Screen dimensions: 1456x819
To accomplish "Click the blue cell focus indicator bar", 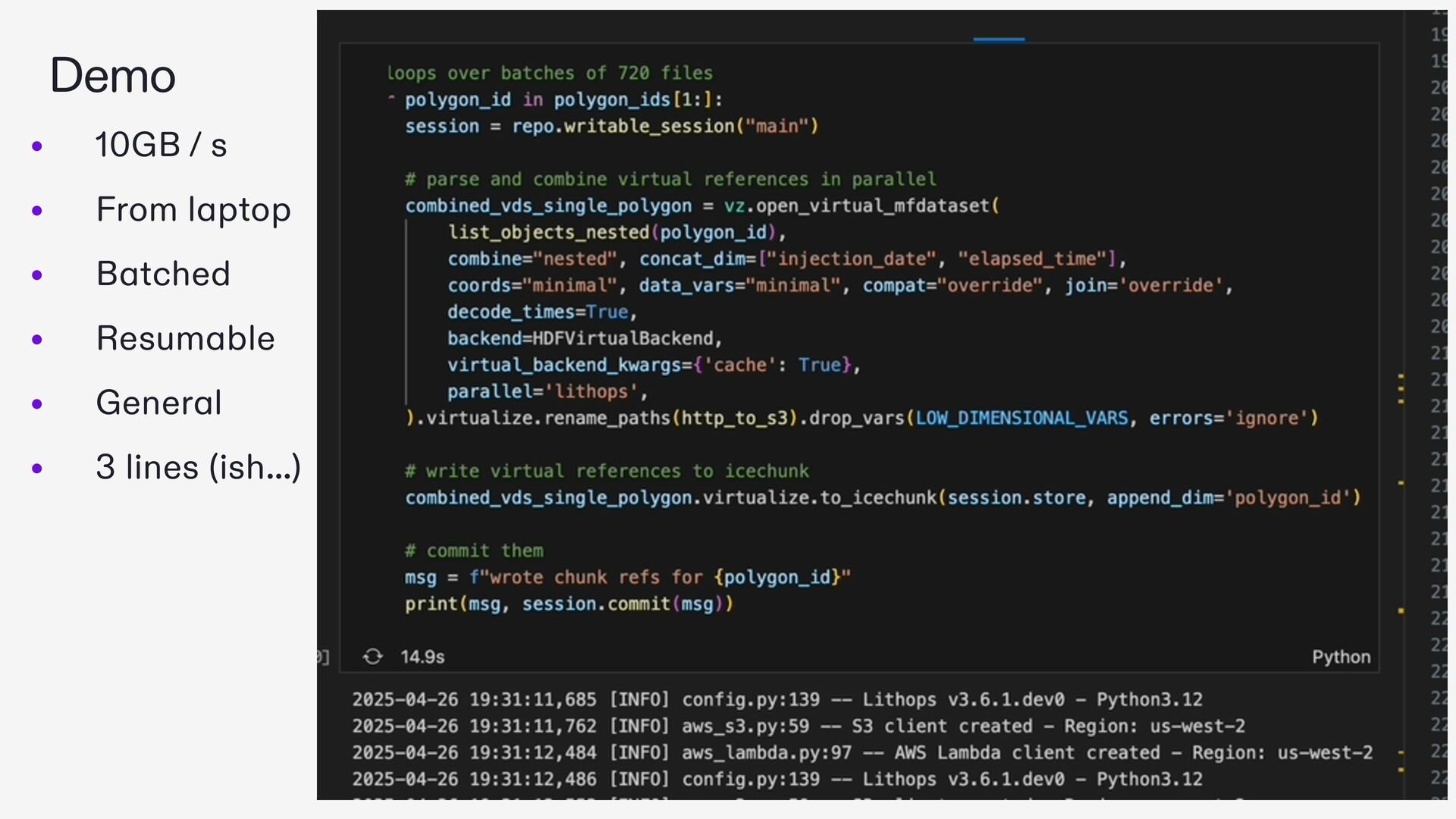I will [999, 39].
